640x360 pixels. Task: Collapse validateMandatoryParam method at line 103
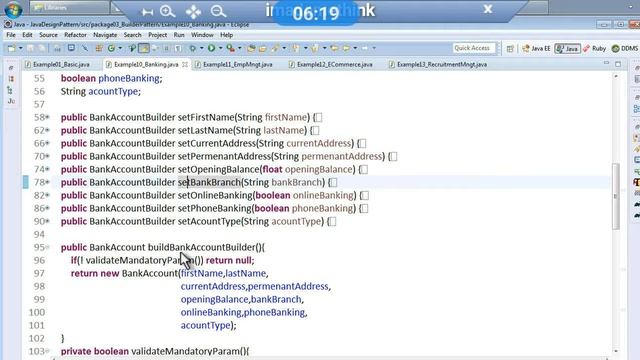tap(47, 351)
